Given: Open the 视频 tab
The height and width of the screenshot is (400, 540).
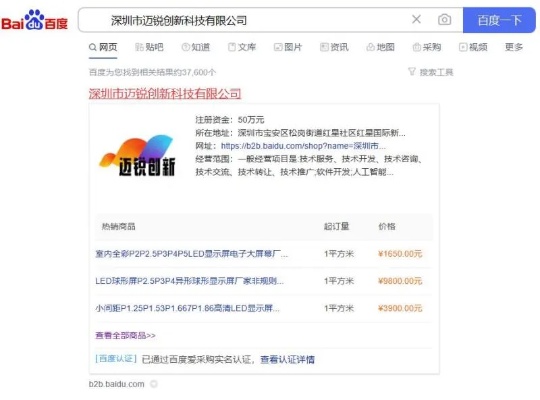Looking at the screenshot, I should (x=473, y=47).
